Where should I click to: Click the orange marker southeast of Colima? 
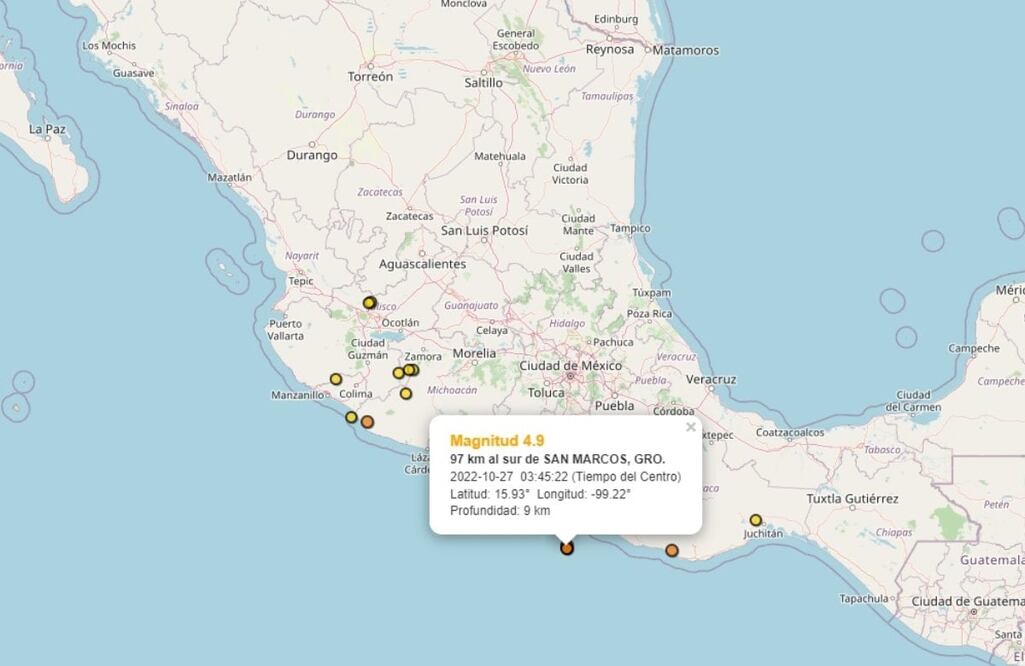pos(367,422)
